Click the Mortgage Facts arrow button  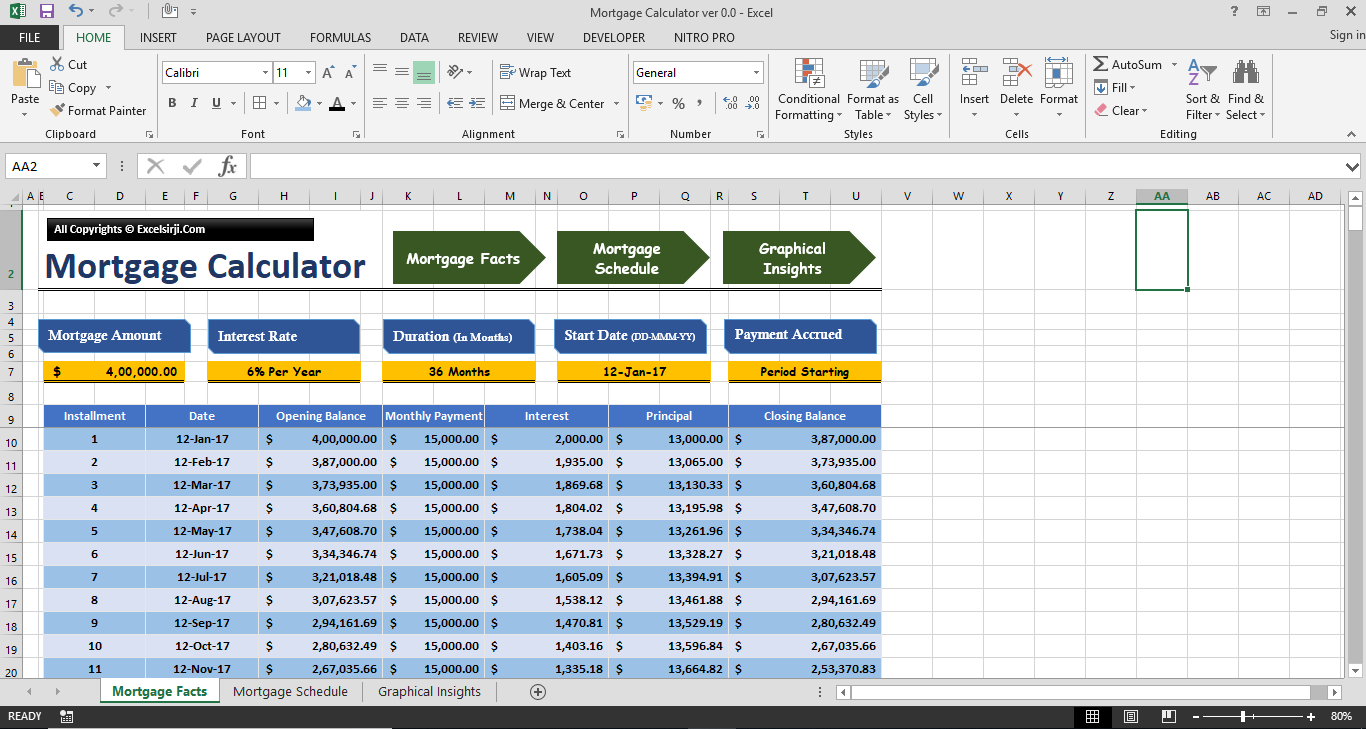click(x=469, y=258)
